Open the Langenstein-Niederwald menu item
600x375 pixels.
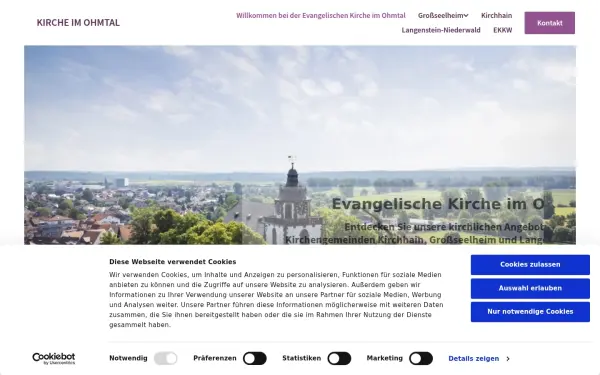[x=441, y=30]
